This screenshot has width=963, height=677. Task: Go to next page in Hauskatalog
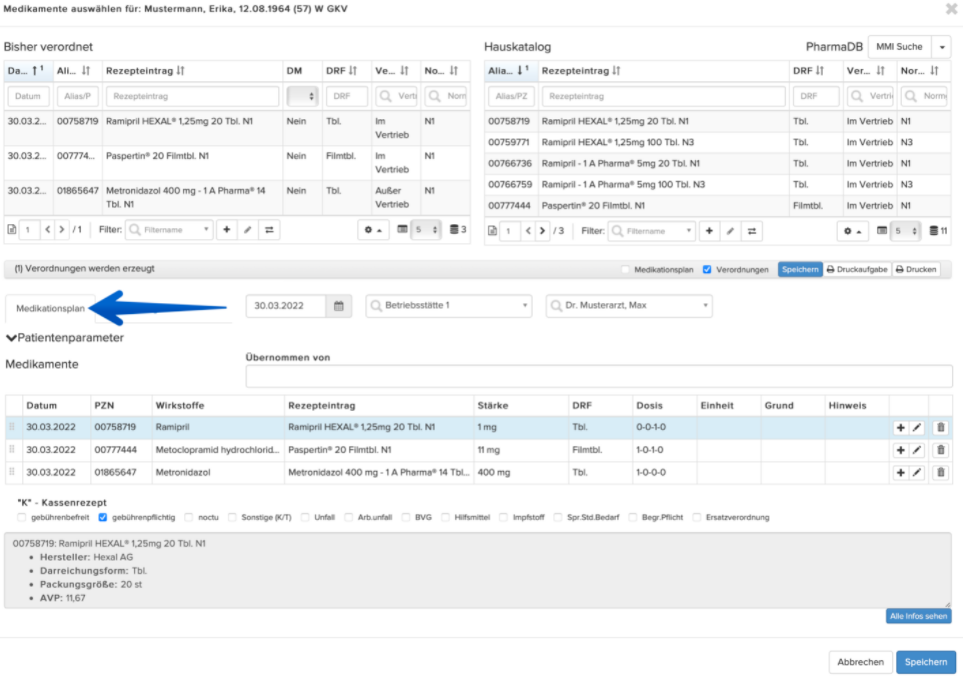(542, 231)
